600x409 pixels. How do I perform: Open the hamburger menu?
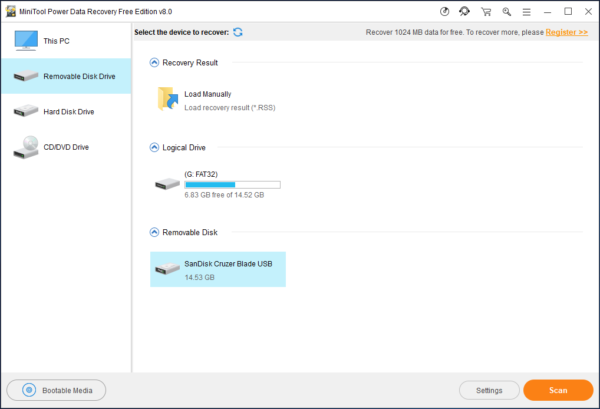(x=527, y=12)
